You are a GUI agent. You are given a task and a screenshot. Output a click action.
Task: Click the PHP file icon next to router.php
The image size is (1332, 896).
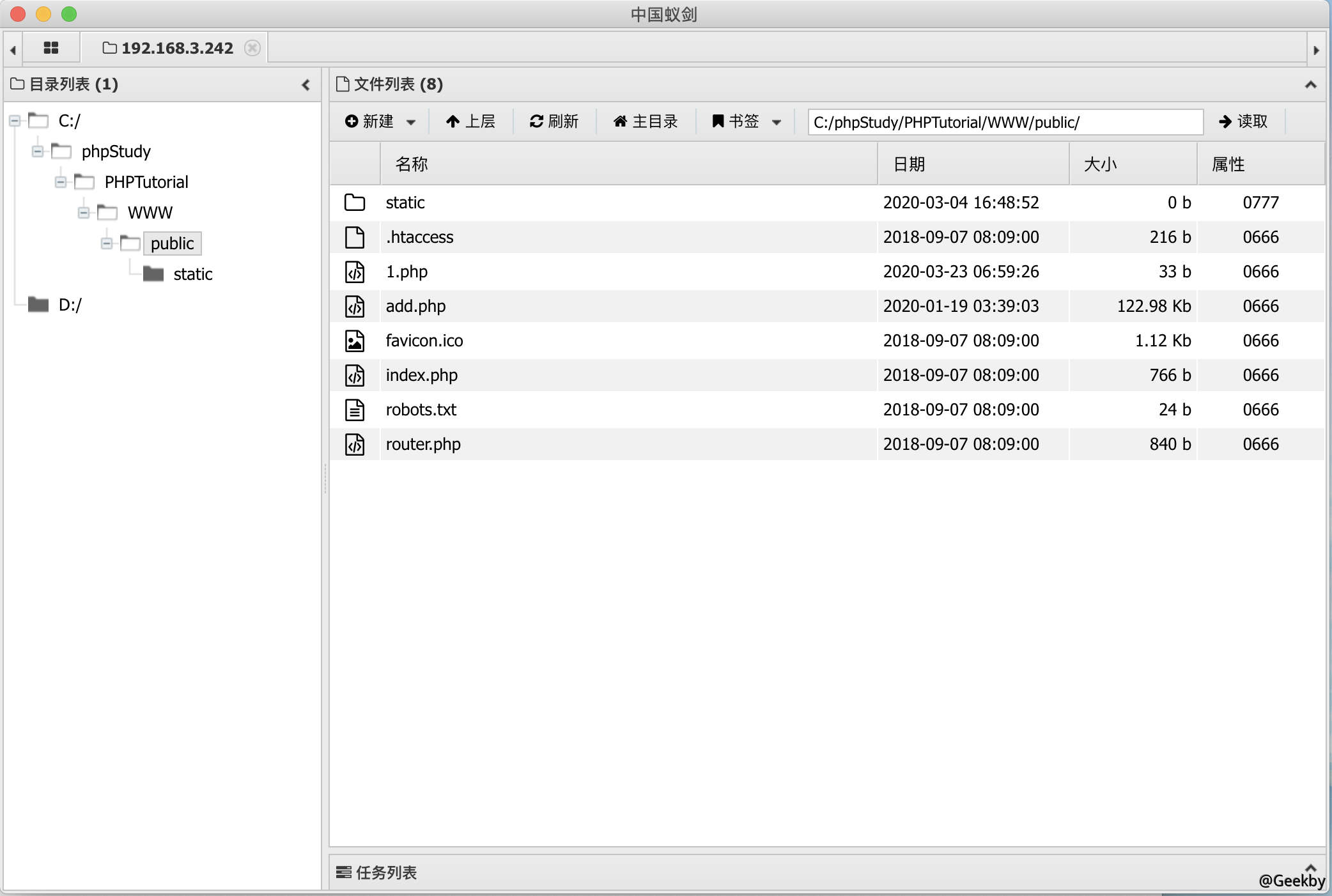click(355, 444)
